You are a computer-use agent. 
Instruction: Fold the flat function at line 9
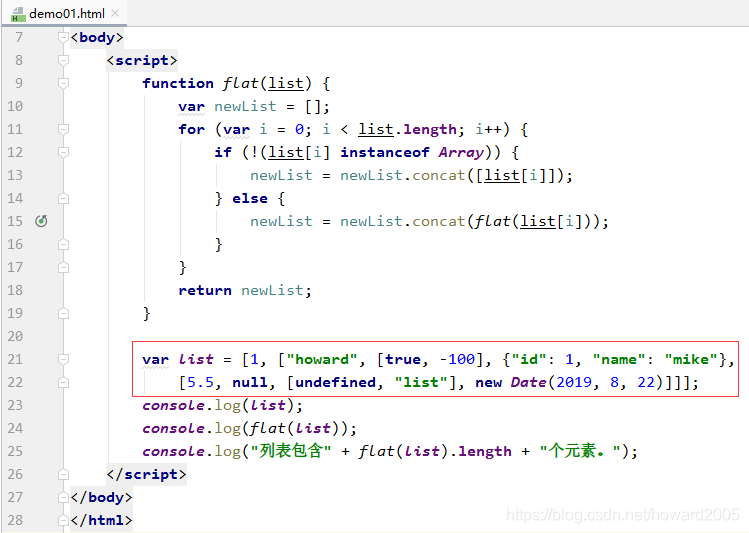[63, 83]
